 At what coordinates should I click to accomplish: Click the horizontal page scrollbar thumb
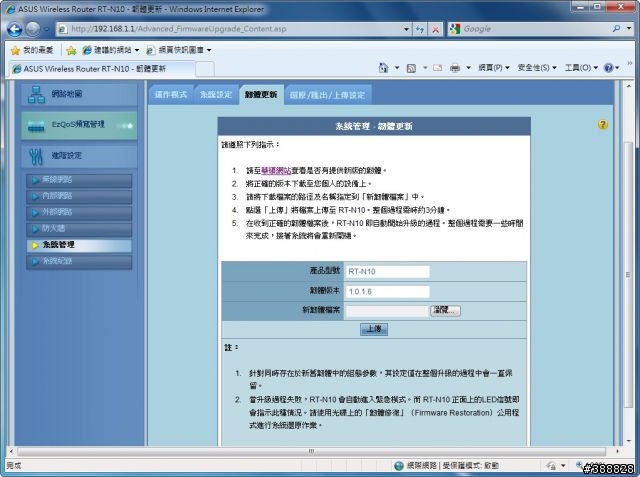tap(311, 451)
